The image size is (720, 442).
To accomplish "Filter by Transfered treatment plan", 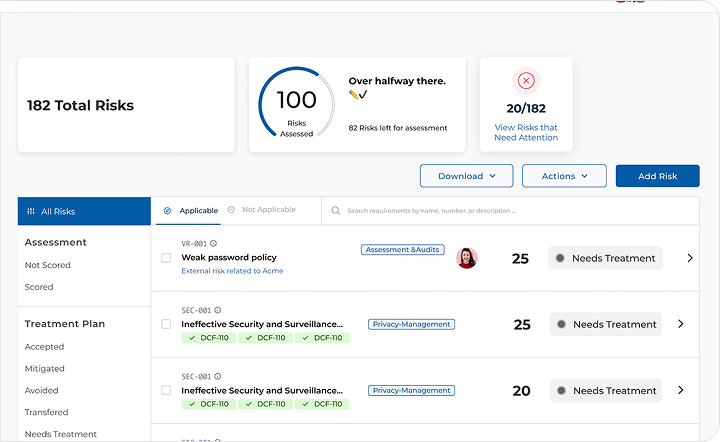I will click(46, 412).
